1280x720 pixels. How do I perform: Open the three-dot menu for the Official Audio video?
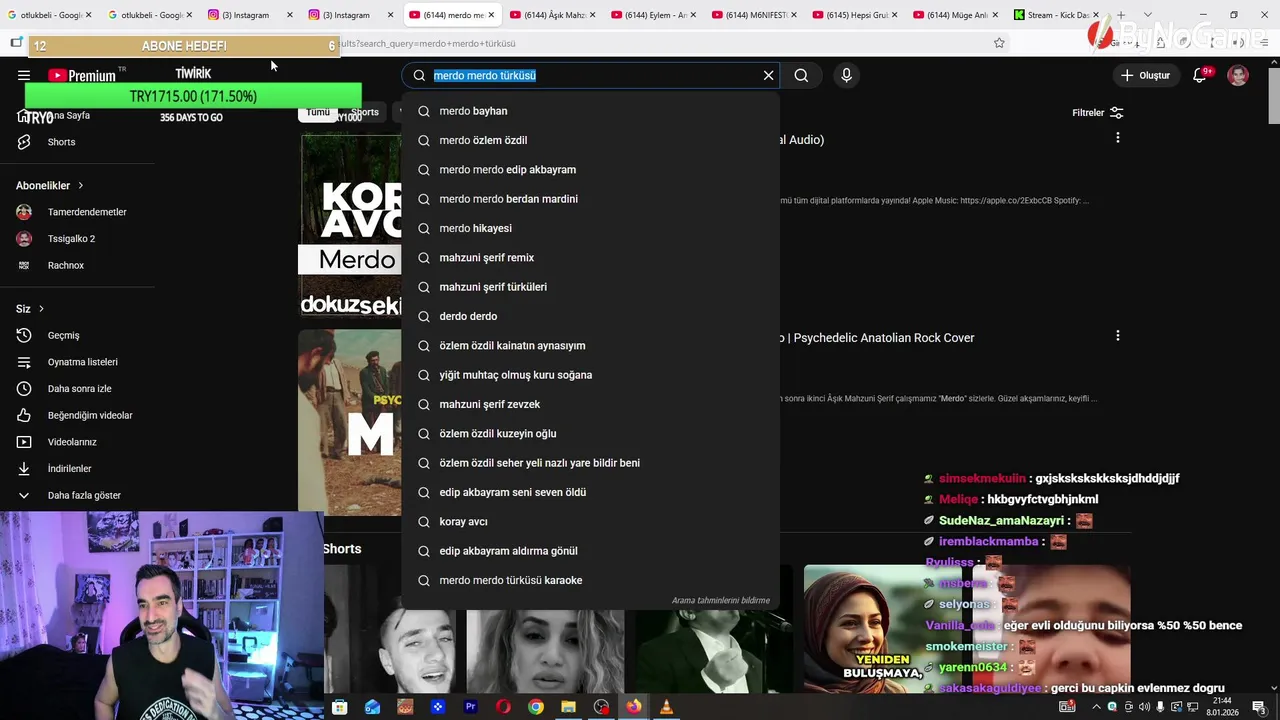pyautogui.click(x=1117, y=138)
